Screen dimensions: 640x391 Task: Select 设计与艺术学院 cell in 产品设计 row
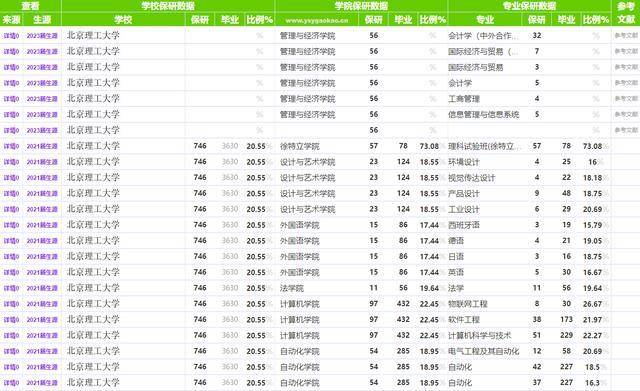point(307,193)
